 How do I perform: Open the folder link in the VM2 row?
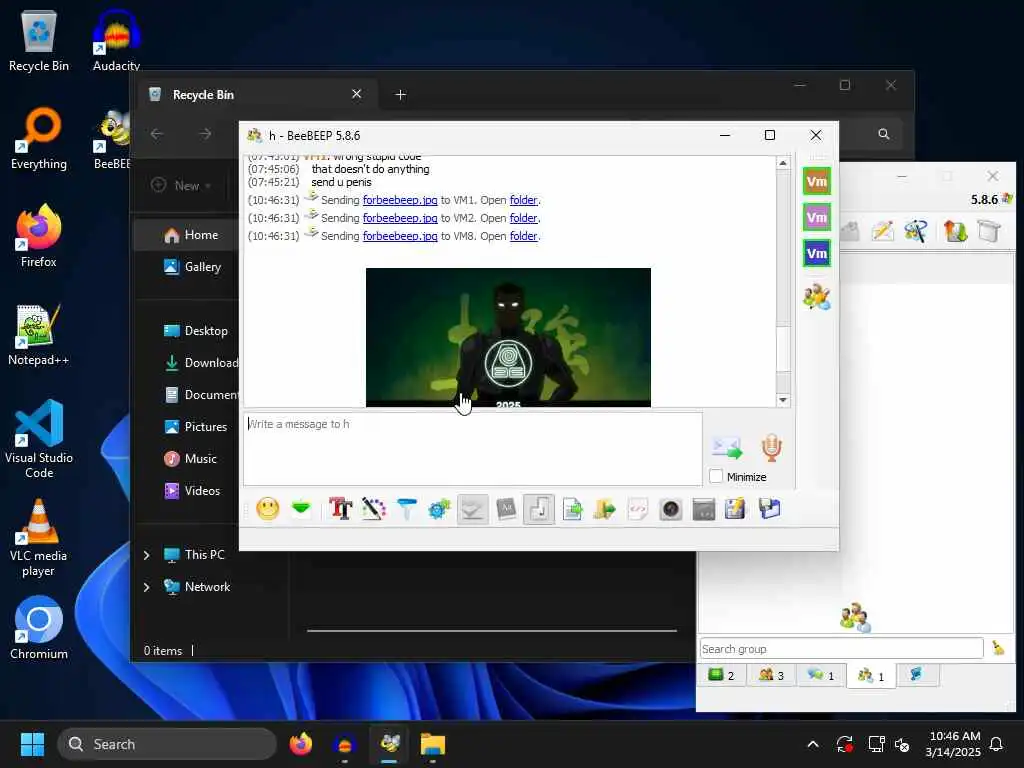point(524,218)
